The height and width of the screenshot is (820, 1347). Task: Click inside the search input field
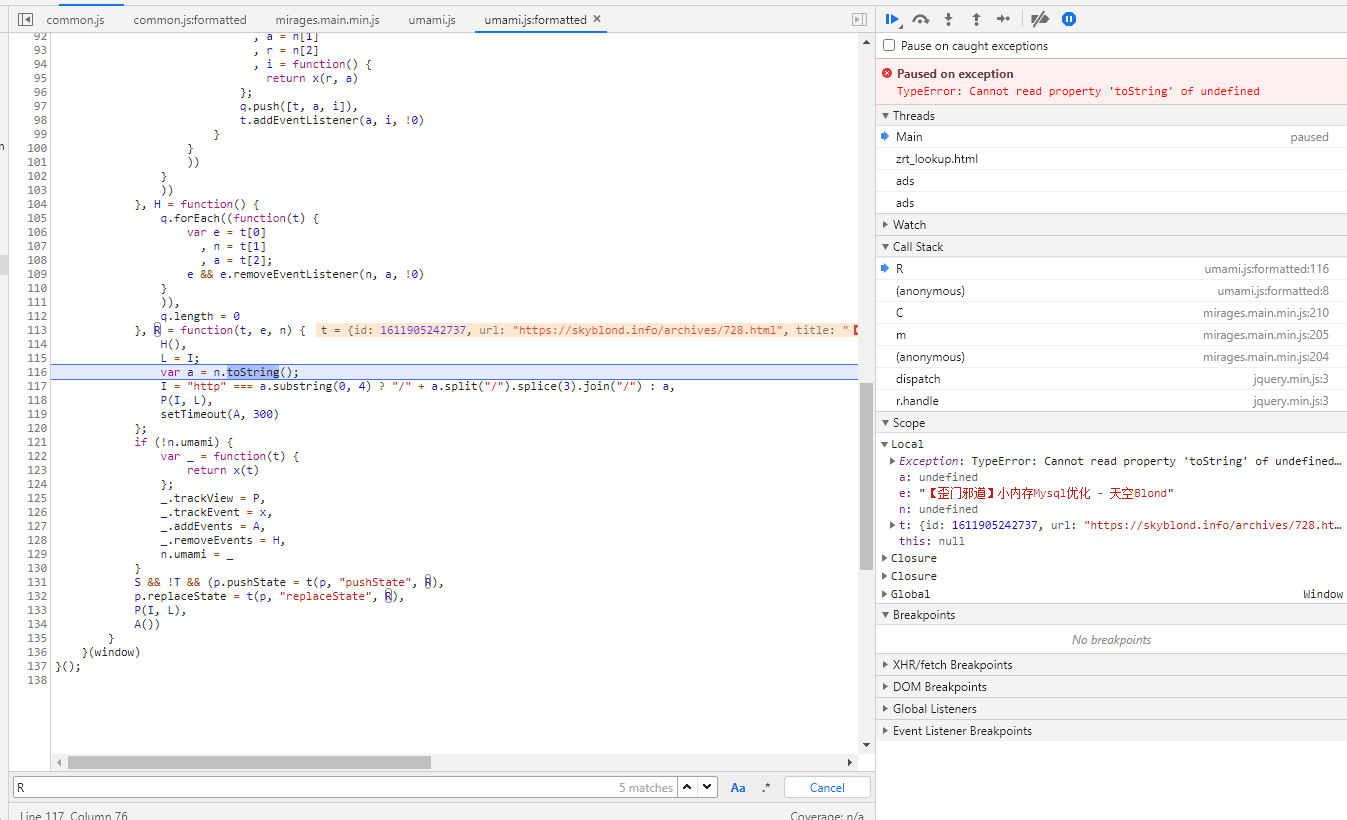point(300,787)
